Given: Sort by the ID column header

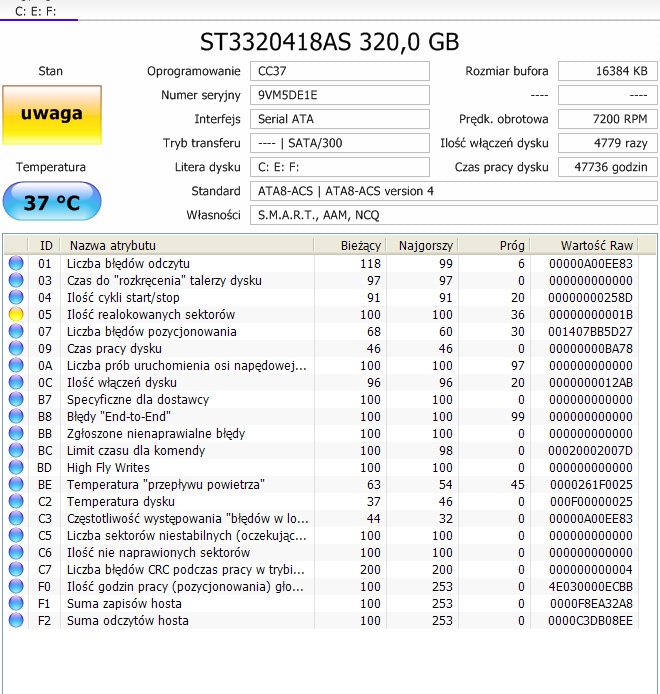Looking at the screenshot, I should pos(45,245).
